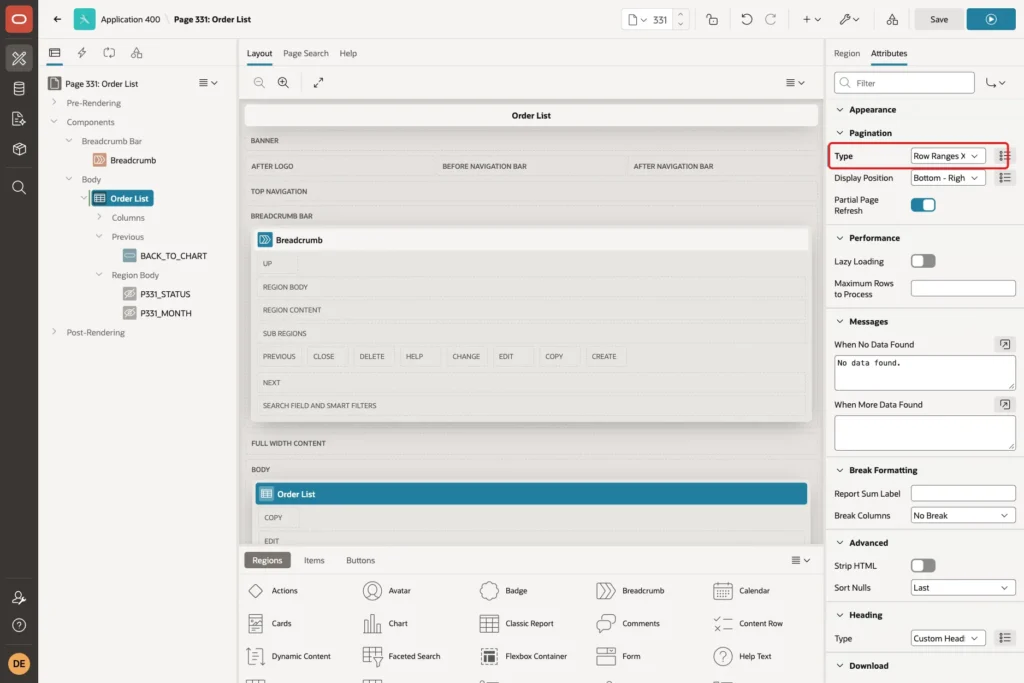The width and height of the screenshot is (1024, 683).
Task: Click the DE user avatar
Action: tap(19, 663)
